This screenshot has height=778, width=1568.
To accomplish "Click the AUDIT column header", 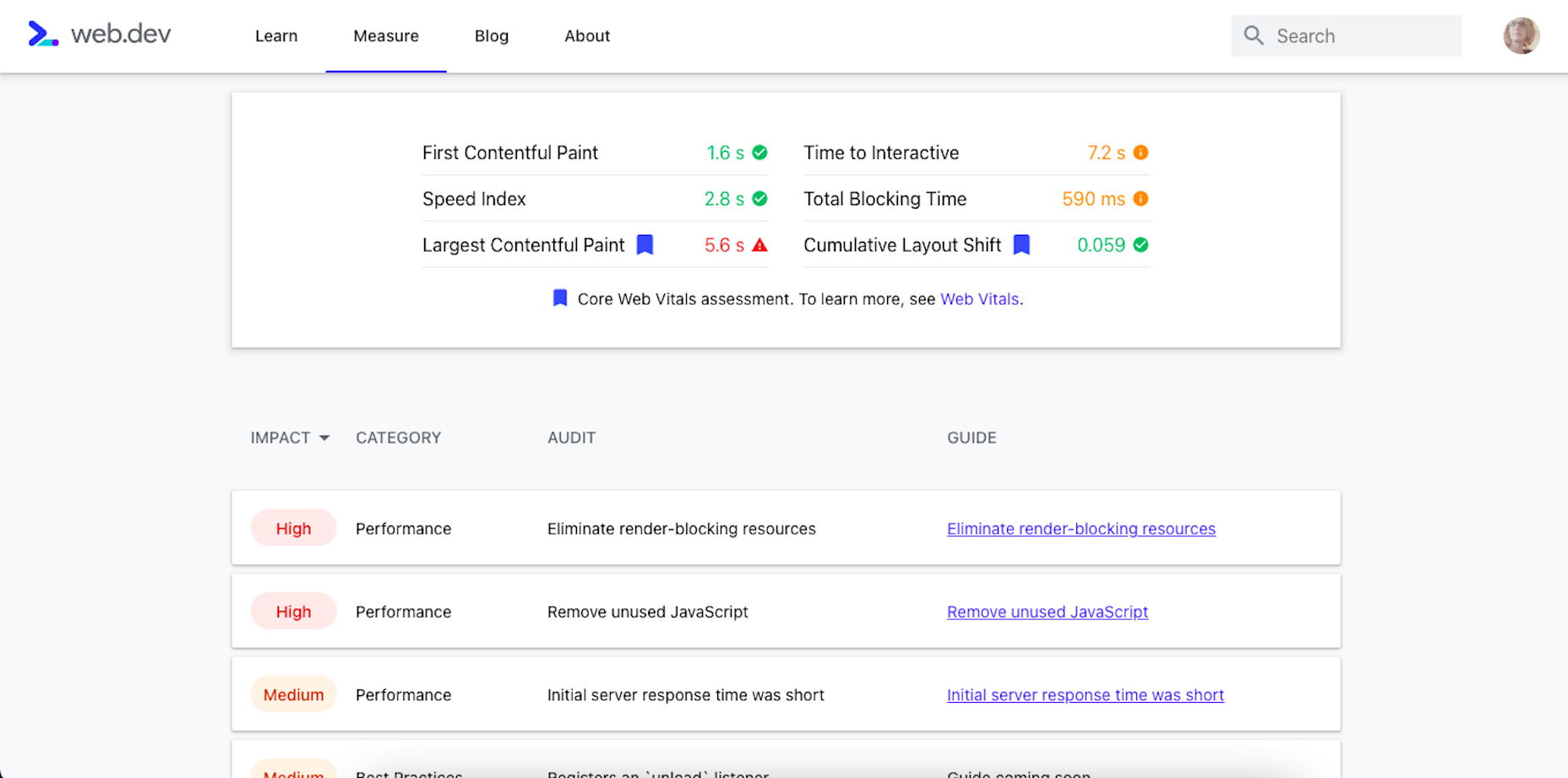I will tap(572, 438).
